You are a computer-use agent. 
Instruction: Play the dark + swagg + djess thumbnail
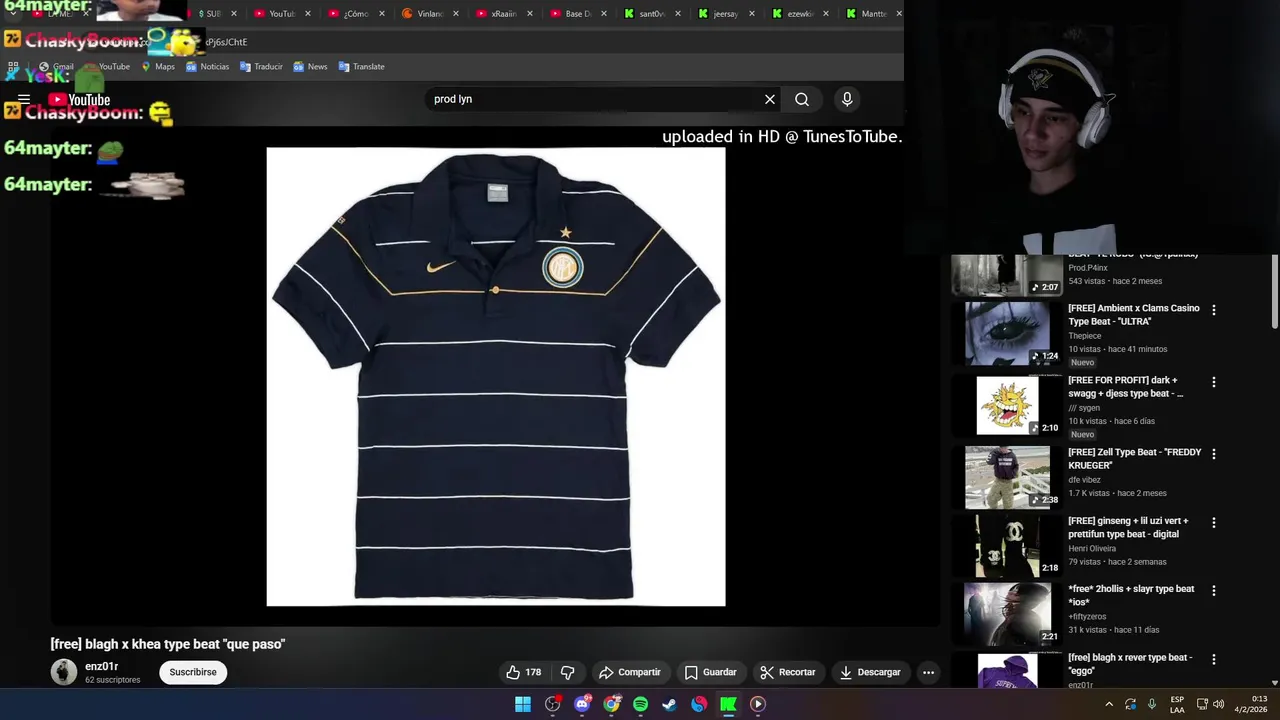[x=1007, y=405]
